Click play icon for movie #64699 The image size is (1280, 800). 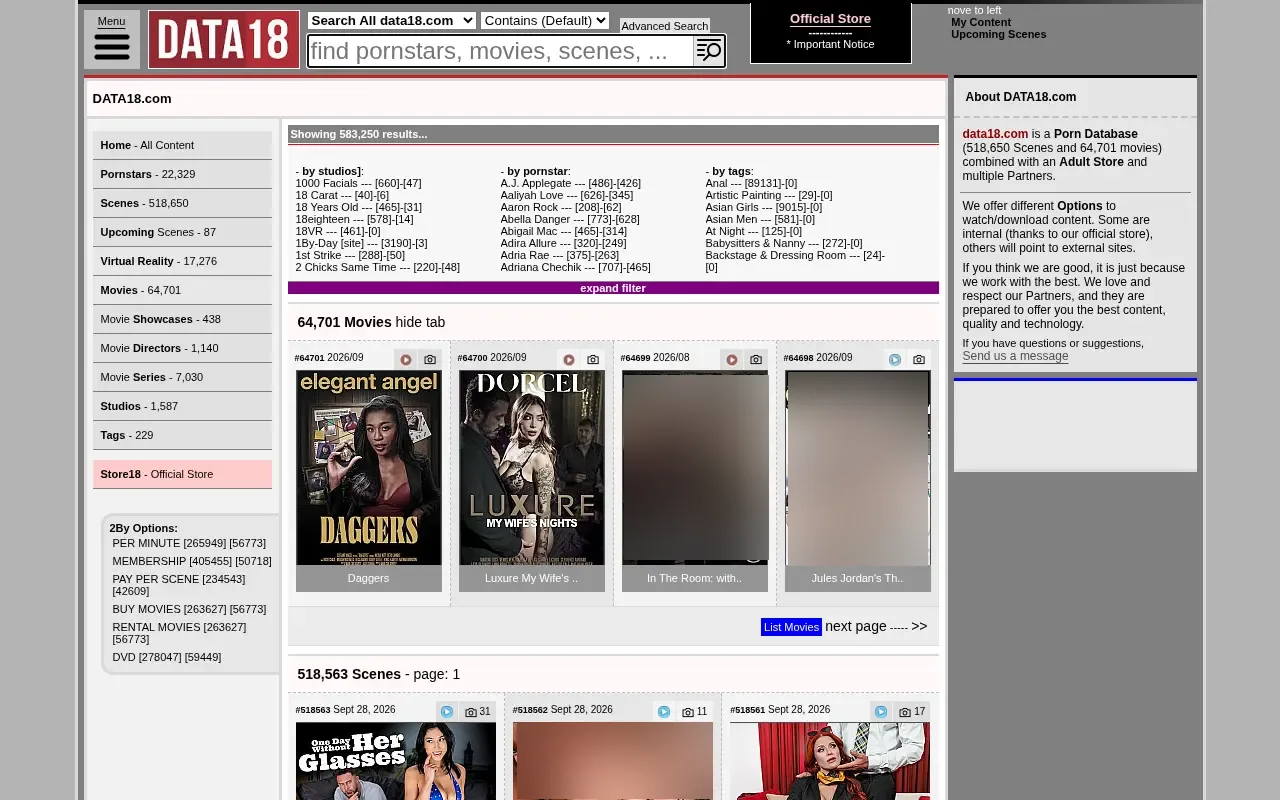(x=732, y=360)
